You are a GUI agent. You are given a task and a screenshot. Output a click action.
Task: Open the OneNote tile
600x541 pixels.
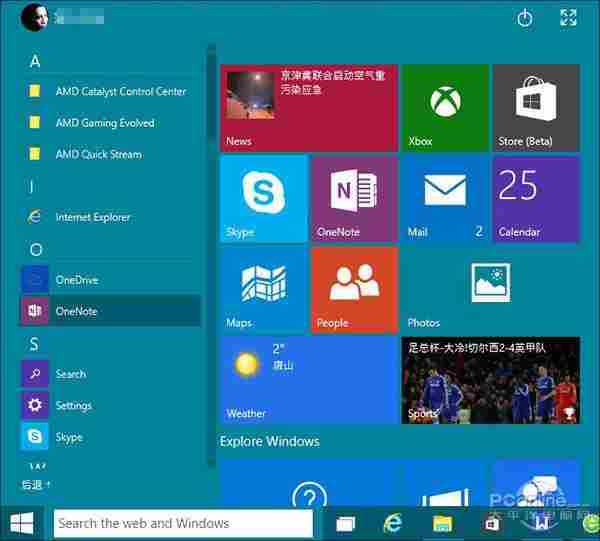[x=354, y=199]
